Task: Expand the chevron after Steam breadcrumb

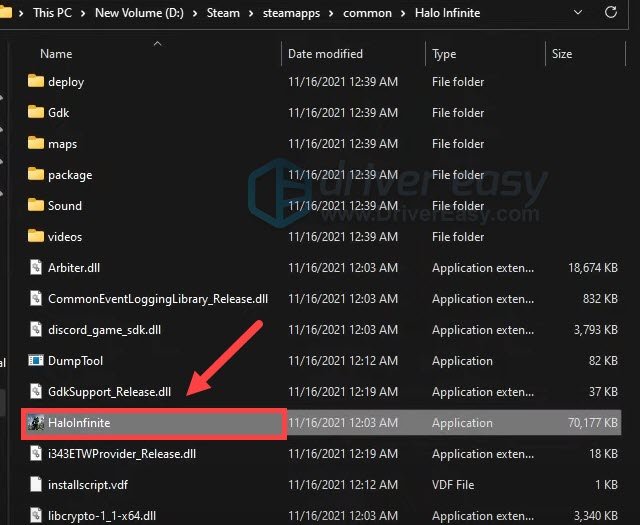Action: (251, 13)
